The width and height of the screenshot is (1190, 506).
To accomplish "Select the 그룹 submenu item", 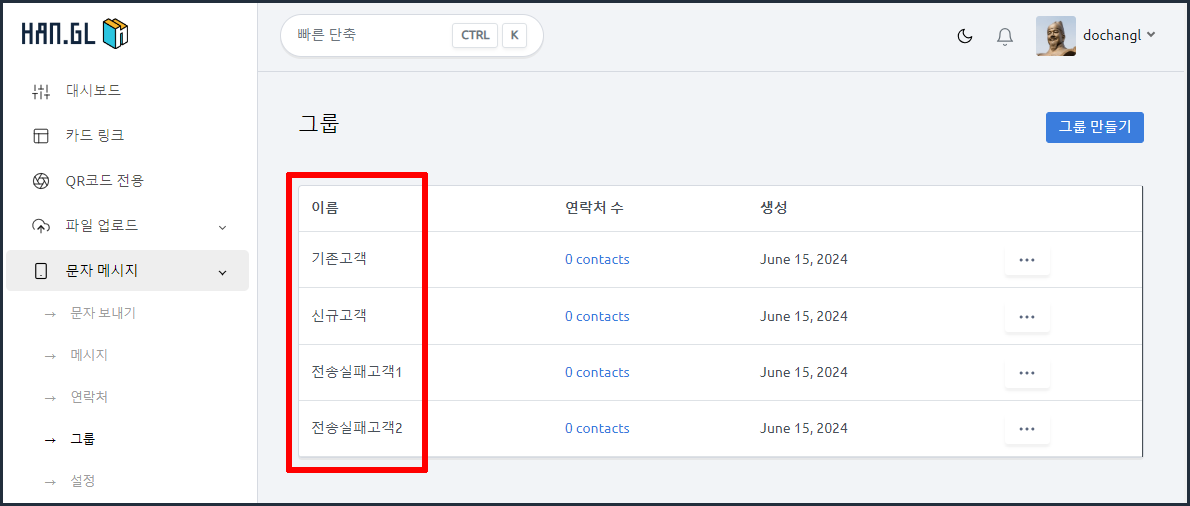I will tap(83, 438).
